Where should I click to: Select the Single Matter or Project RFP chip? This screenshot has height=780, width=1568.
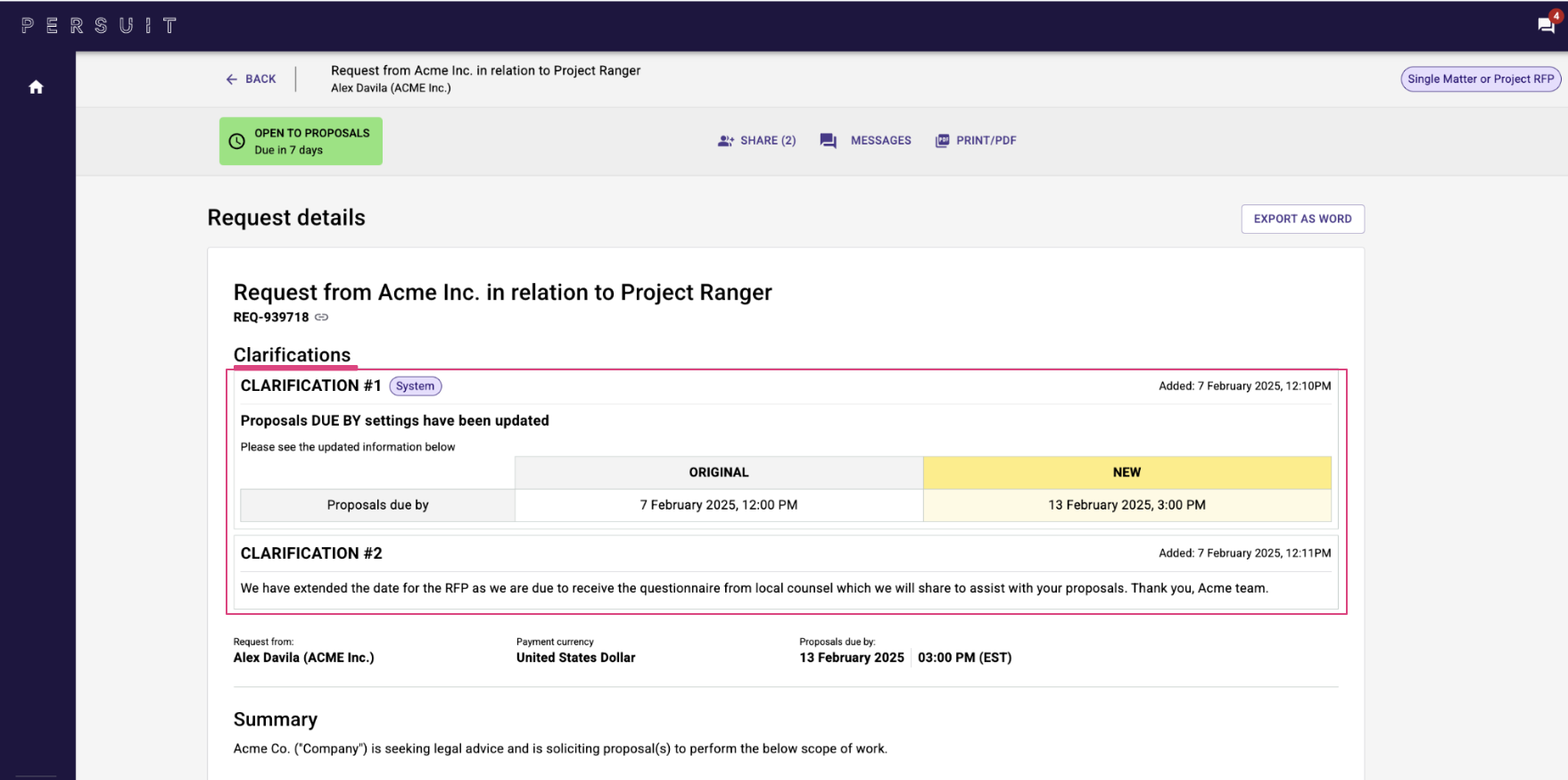pyautogui.click(x=1480, y=79)
